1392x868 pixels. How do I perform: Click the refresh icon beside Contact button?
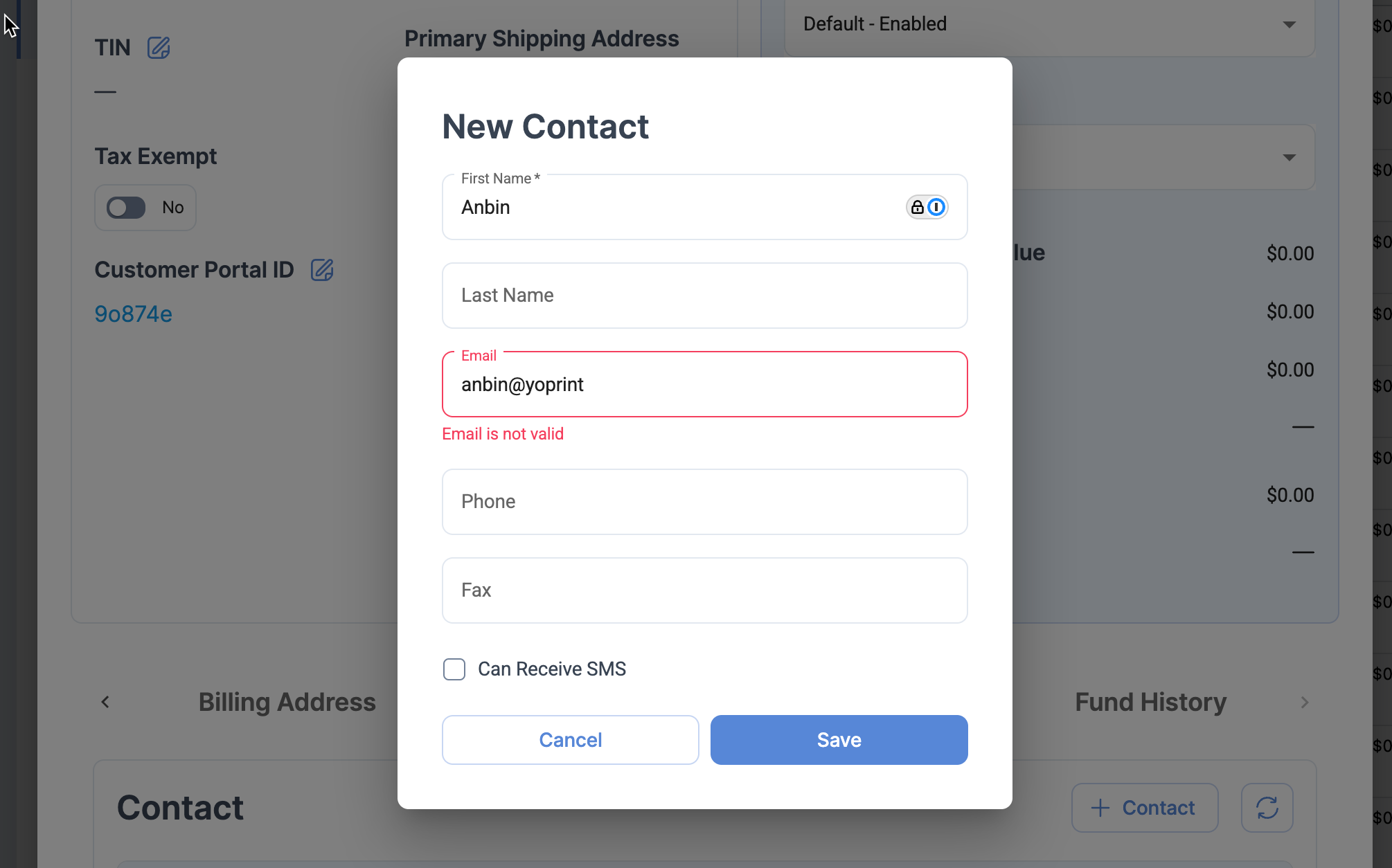tap(1267, 808)
